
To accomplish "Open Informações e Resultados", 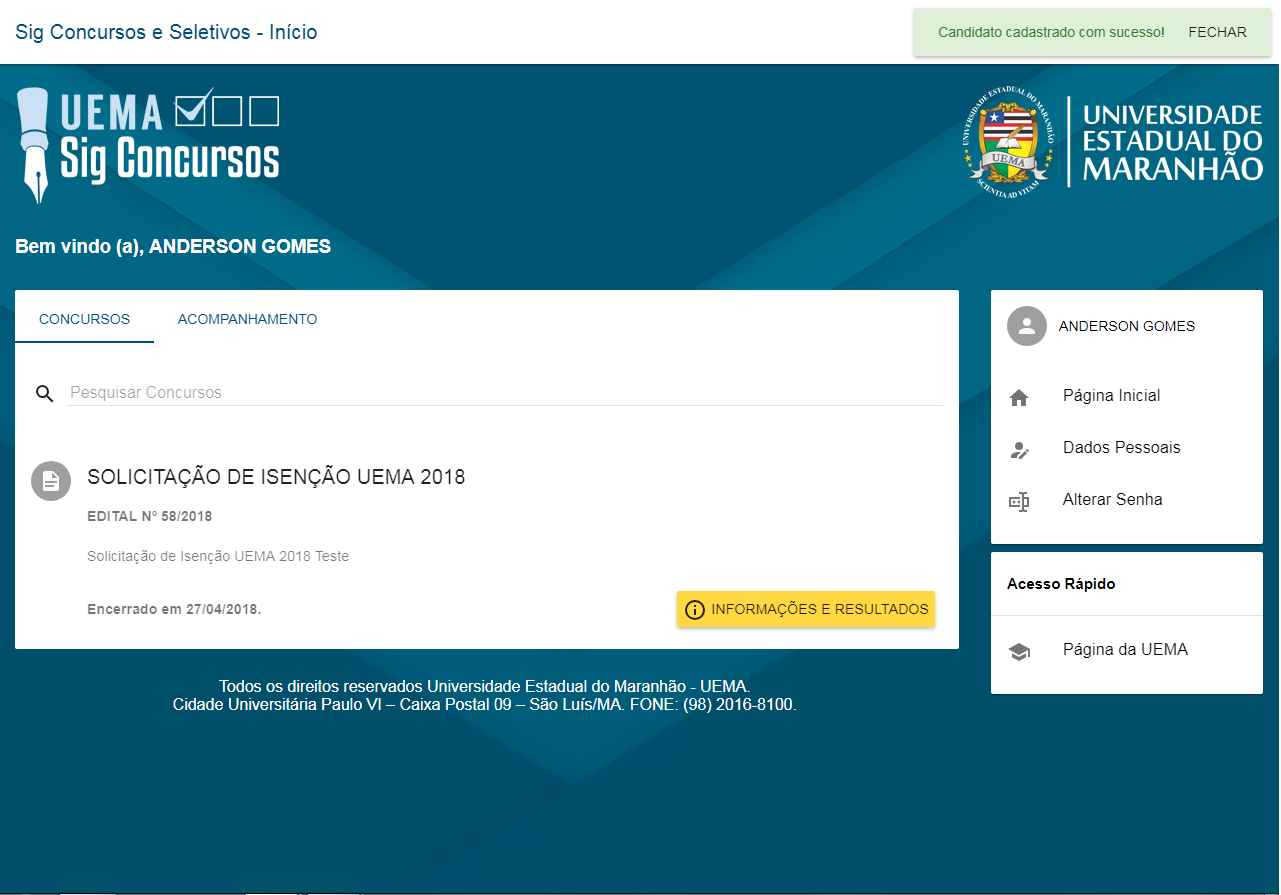I will click(x=806, y=609).
